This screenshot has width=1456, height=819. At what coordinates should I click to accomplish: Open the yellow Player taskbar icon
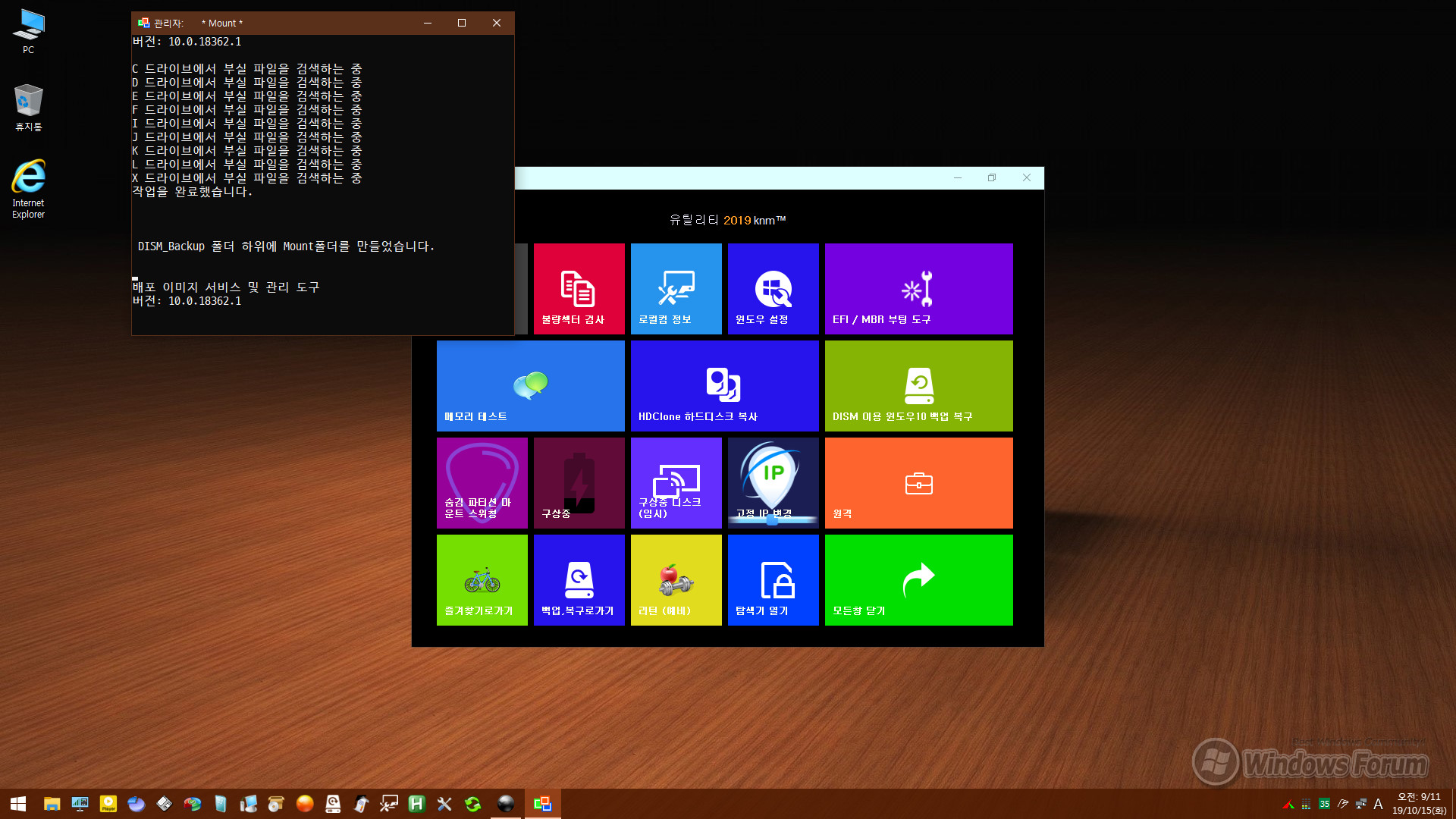[x=108, y=803]
